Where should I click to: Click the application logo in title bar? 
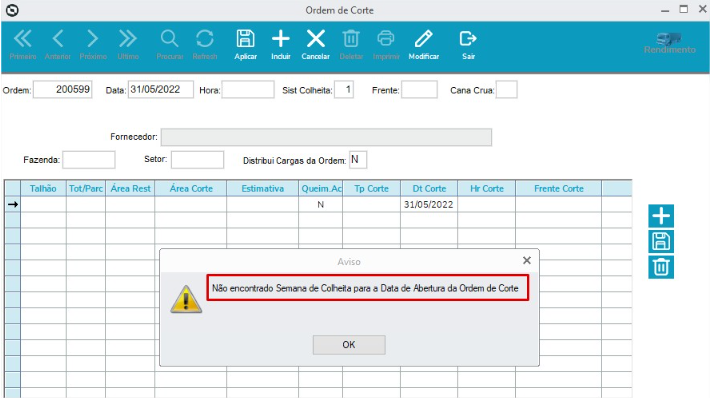tap(12, 10)
